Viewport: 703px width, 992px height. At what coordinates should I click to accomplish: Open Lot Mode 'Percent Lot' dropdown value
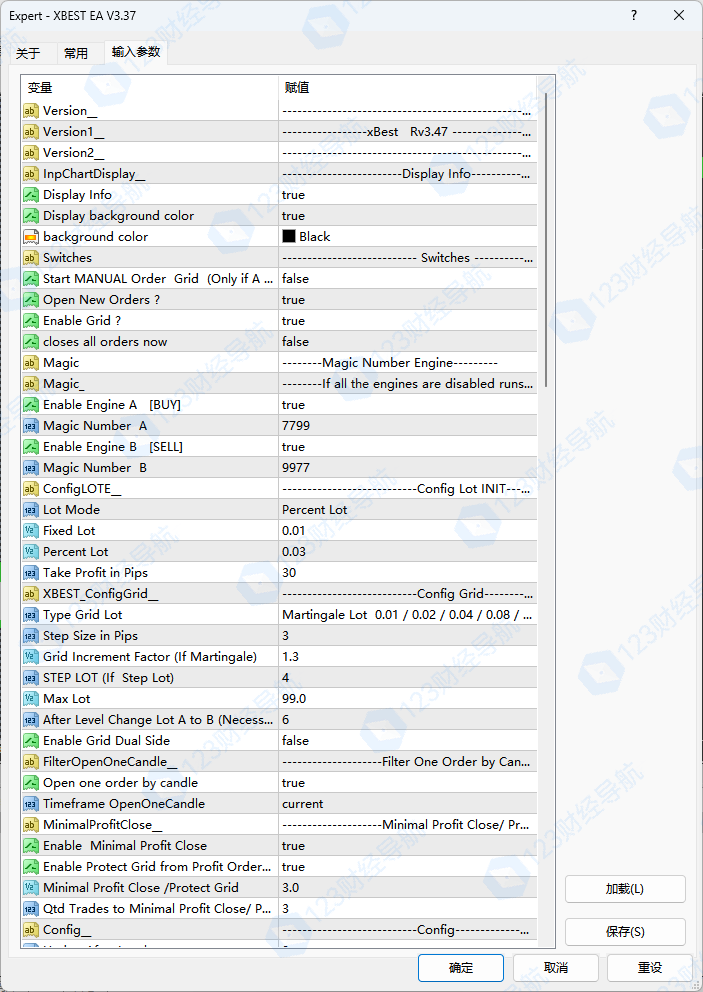coord(407,510)
